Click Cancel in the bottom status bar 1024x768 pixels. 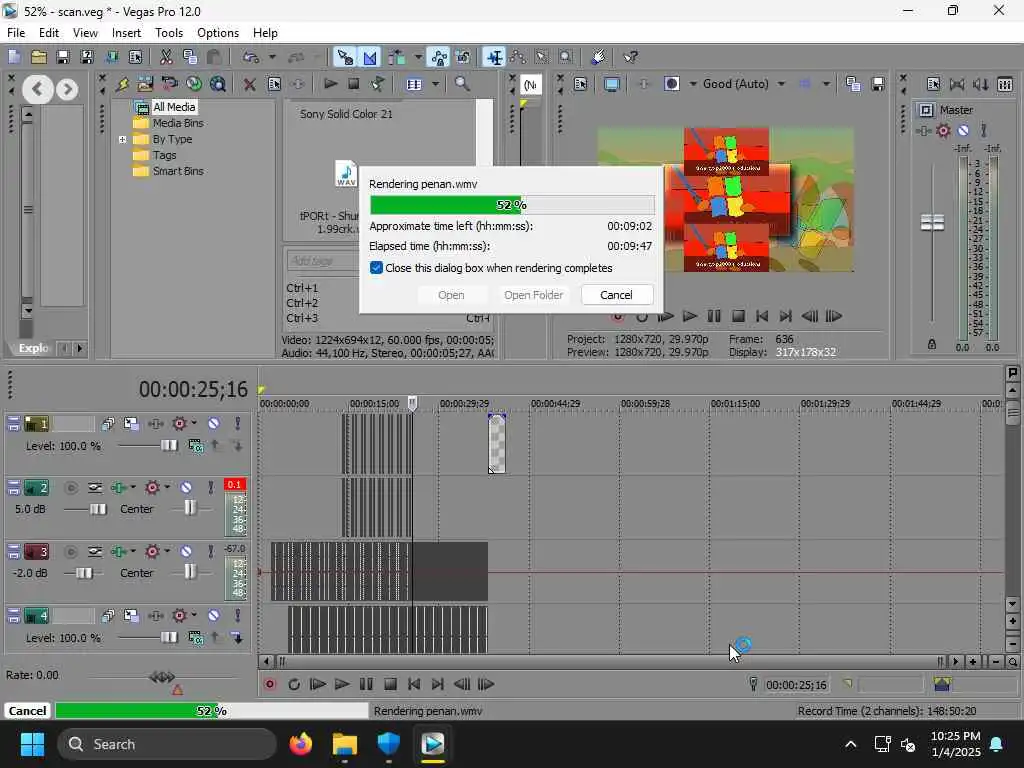[x=27, y=711]
